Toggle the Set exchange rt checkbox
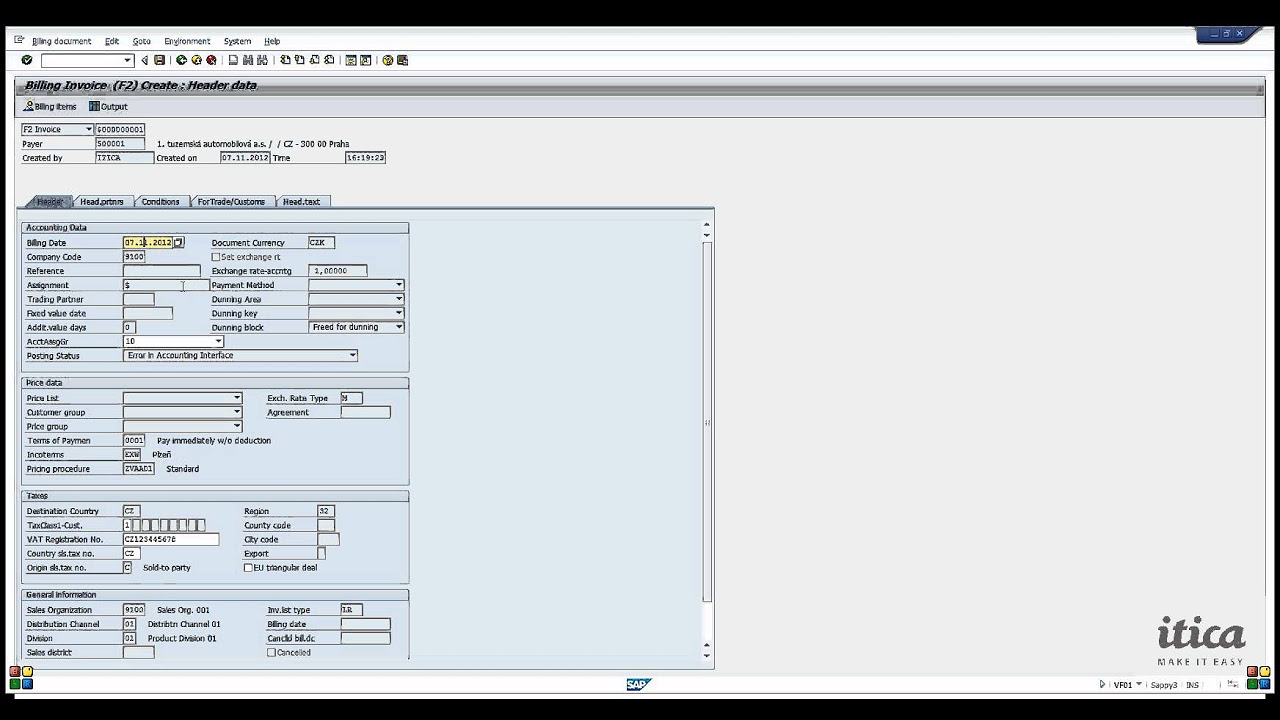 [216, 257]
